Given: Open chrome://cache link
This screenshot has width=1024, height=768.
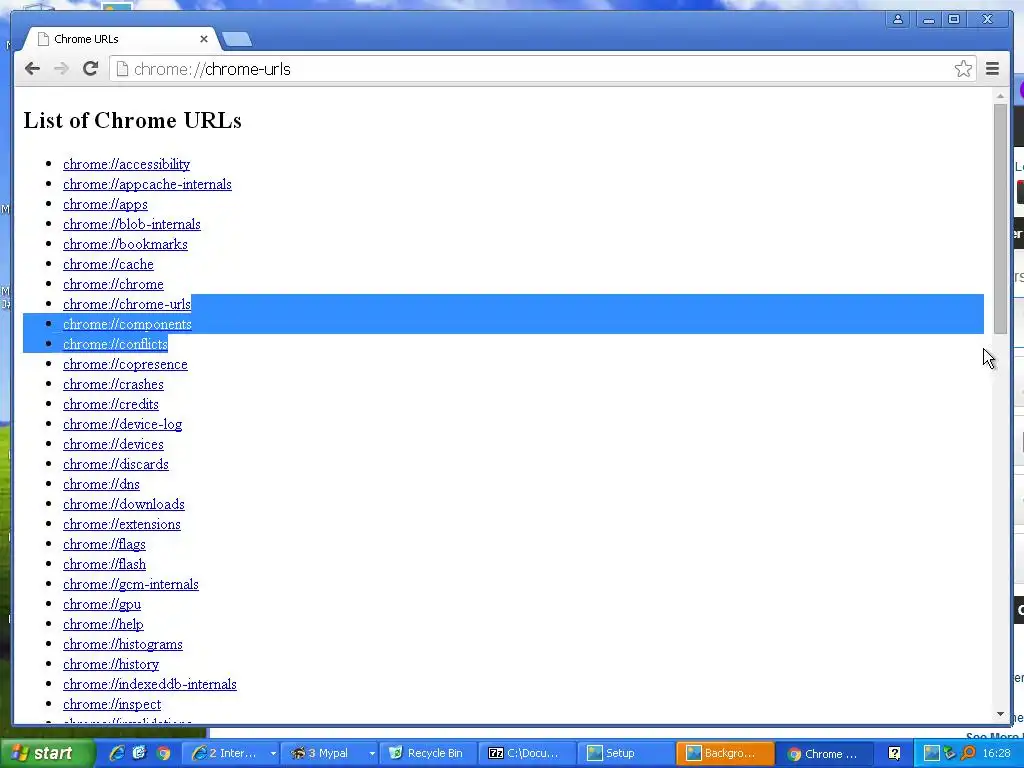Looking at the screenshot, I should tap(108, 264).
